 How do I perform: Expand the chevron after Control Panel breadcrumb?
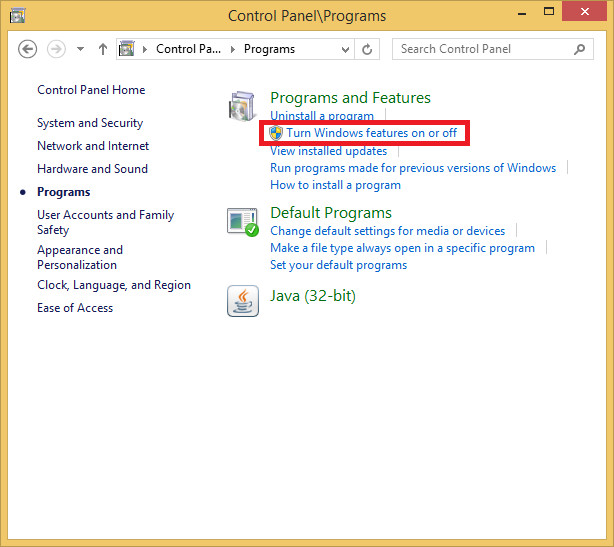pyautogui.click(x=233, y=49)
